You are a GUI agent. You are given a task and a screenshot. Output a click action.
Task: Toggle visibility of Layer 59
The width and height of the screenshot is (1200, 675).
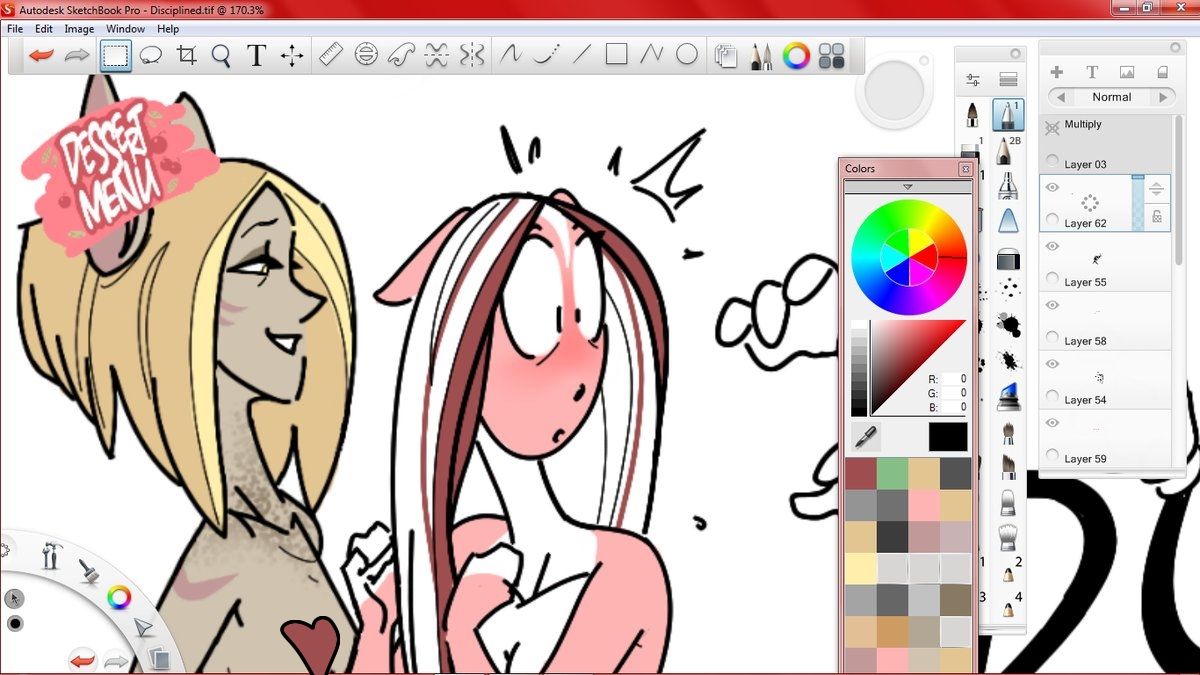(1052, 423)
